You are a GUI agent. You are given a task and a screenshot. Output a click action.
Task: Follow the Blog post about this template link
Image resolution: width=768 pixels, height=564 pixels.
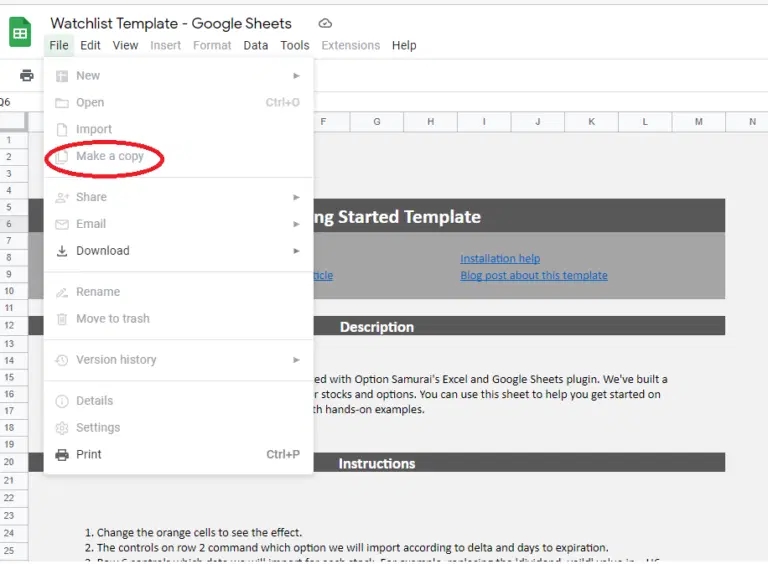tap(533, 276)
